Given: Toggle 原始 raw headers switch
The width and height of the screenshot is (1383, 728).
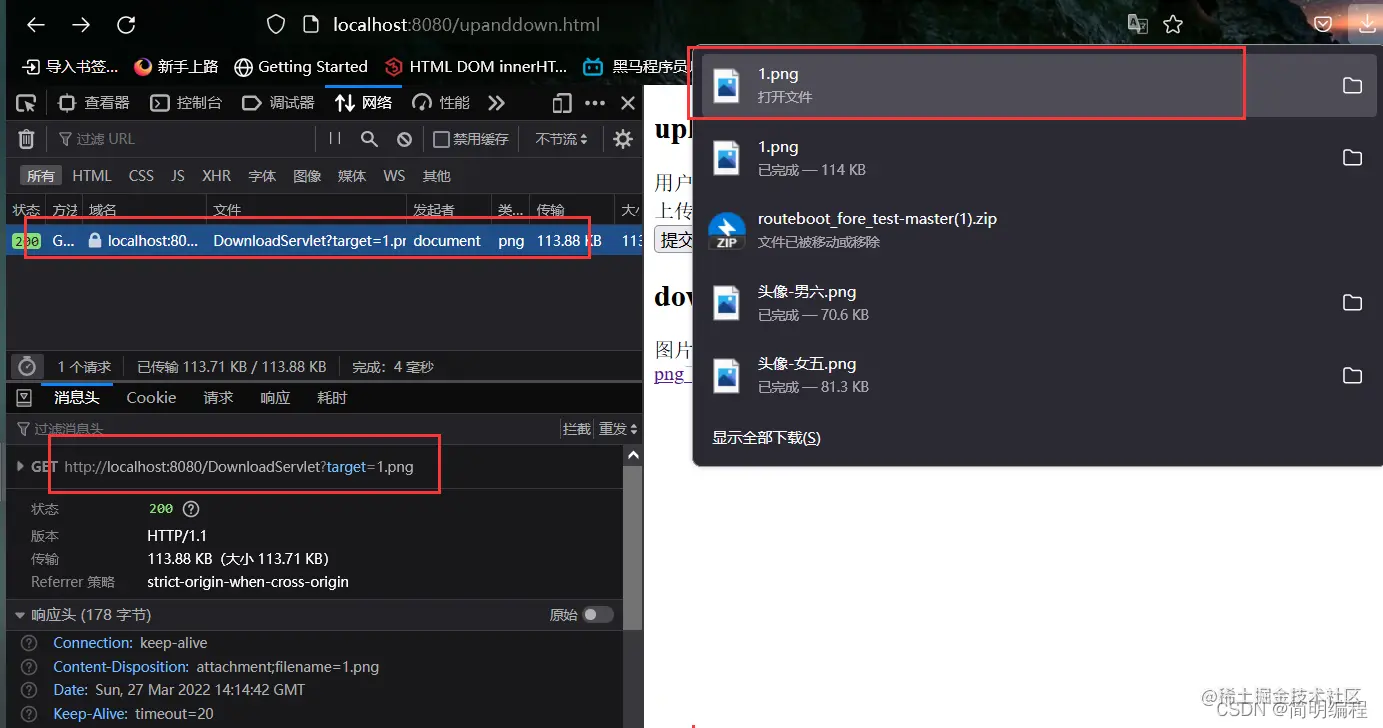Looking at the screenshot, I should point(598,615).
